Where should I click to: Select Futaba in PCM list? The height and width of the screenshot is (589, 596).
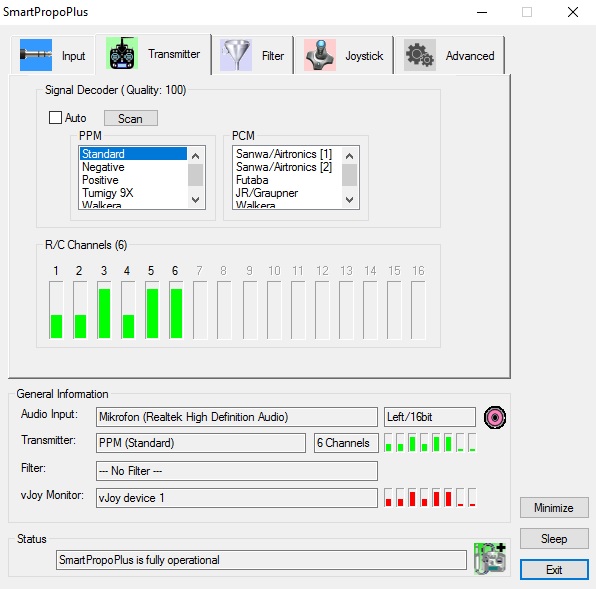(287, 180)
